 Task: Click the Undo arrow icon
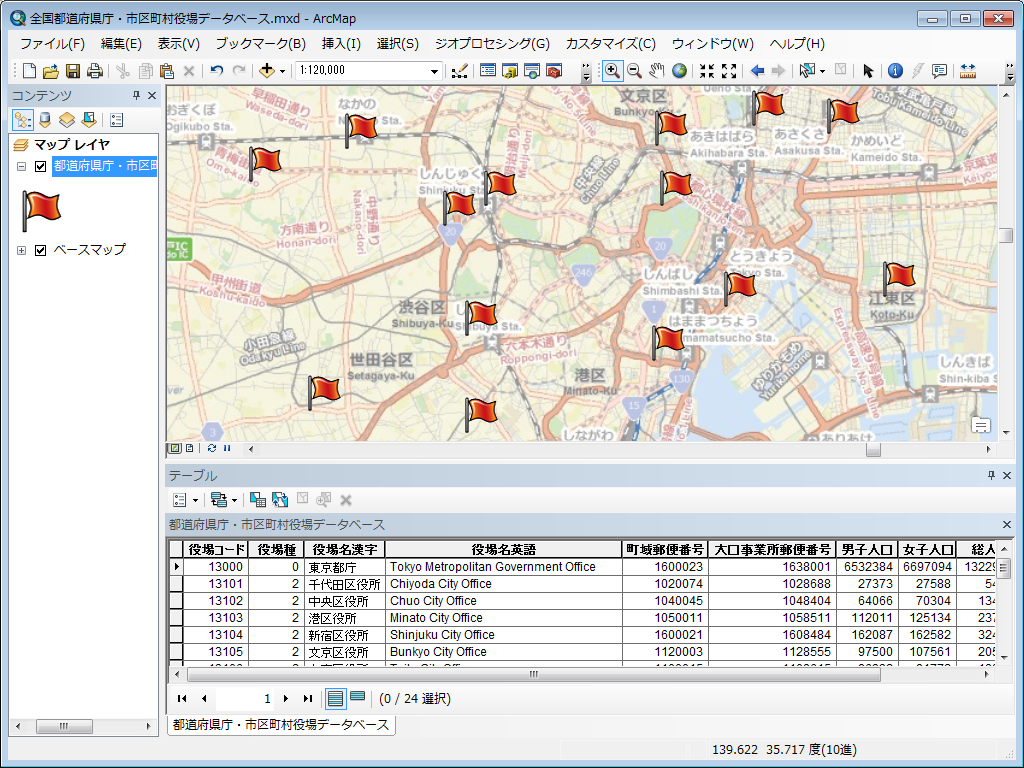click(x=216, y=71)
